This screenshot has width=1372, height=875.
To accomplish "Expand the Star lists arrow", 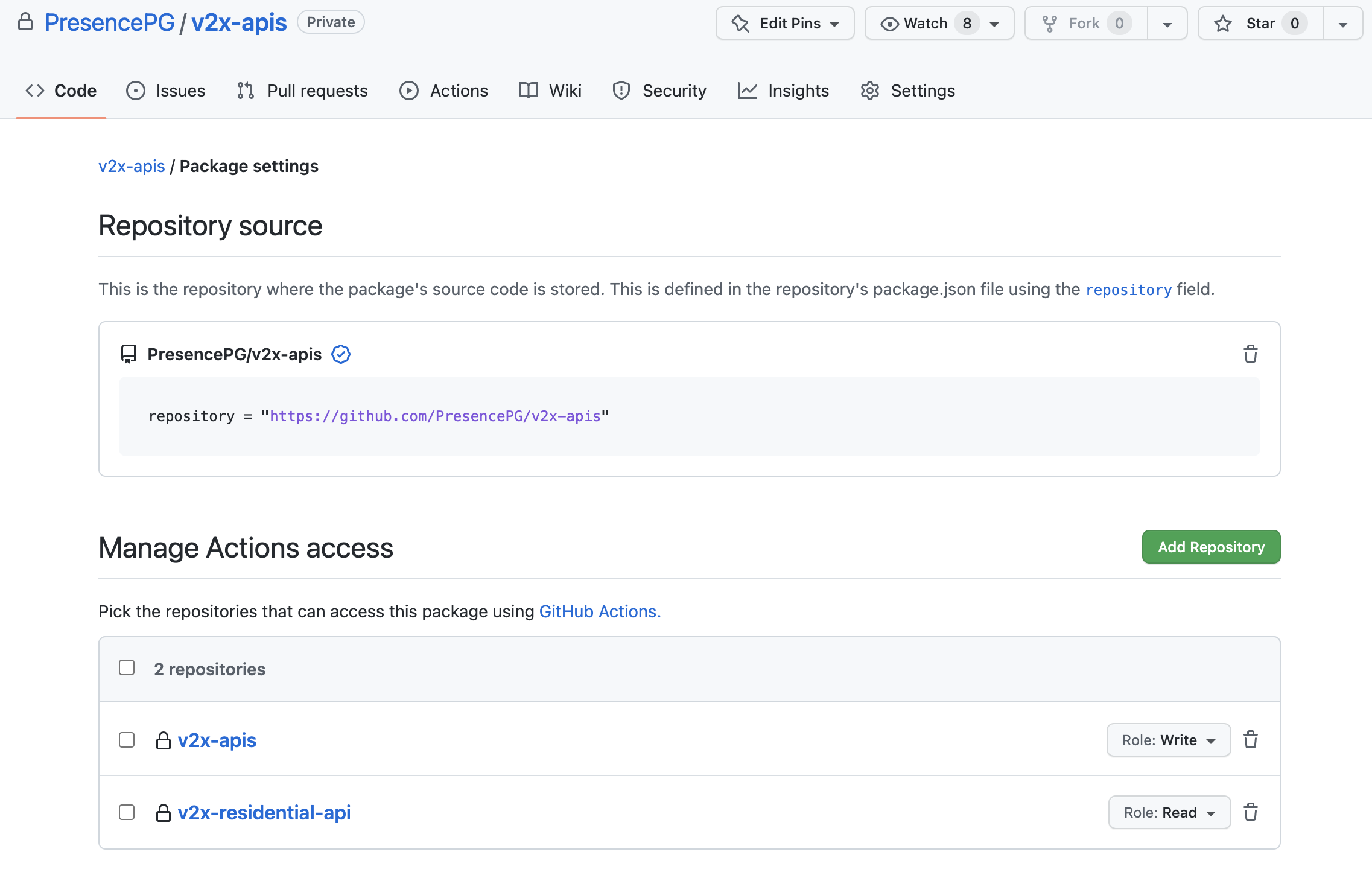I will [x=1343, y=24].
